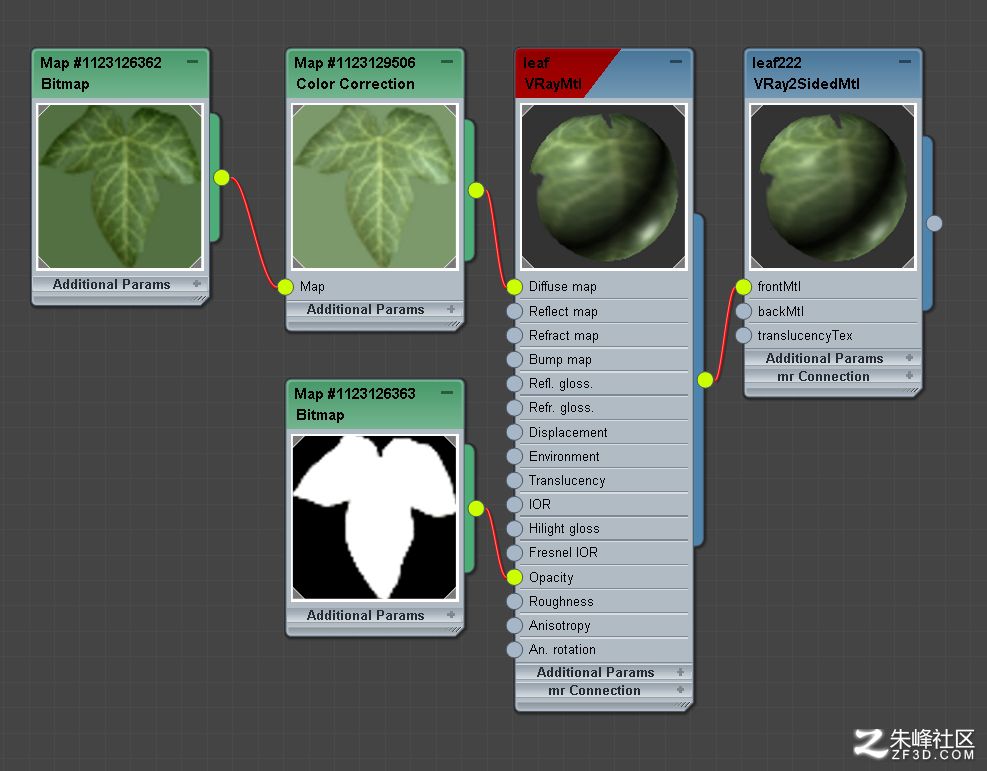The width and height of the screenshot is (987, 771).
Task: Click the 'Displacement' slot label
Action: tap(568, 432)
